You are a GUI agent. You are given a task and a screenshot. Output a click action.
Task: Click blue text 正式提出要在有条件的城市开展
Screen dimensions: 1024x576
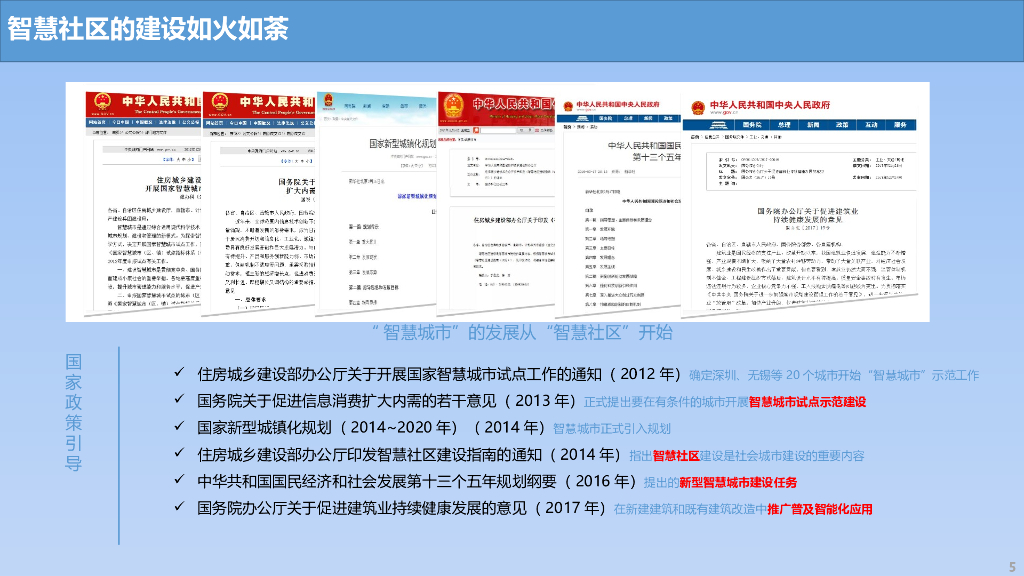pyautogui.click(x=666, y=402)
